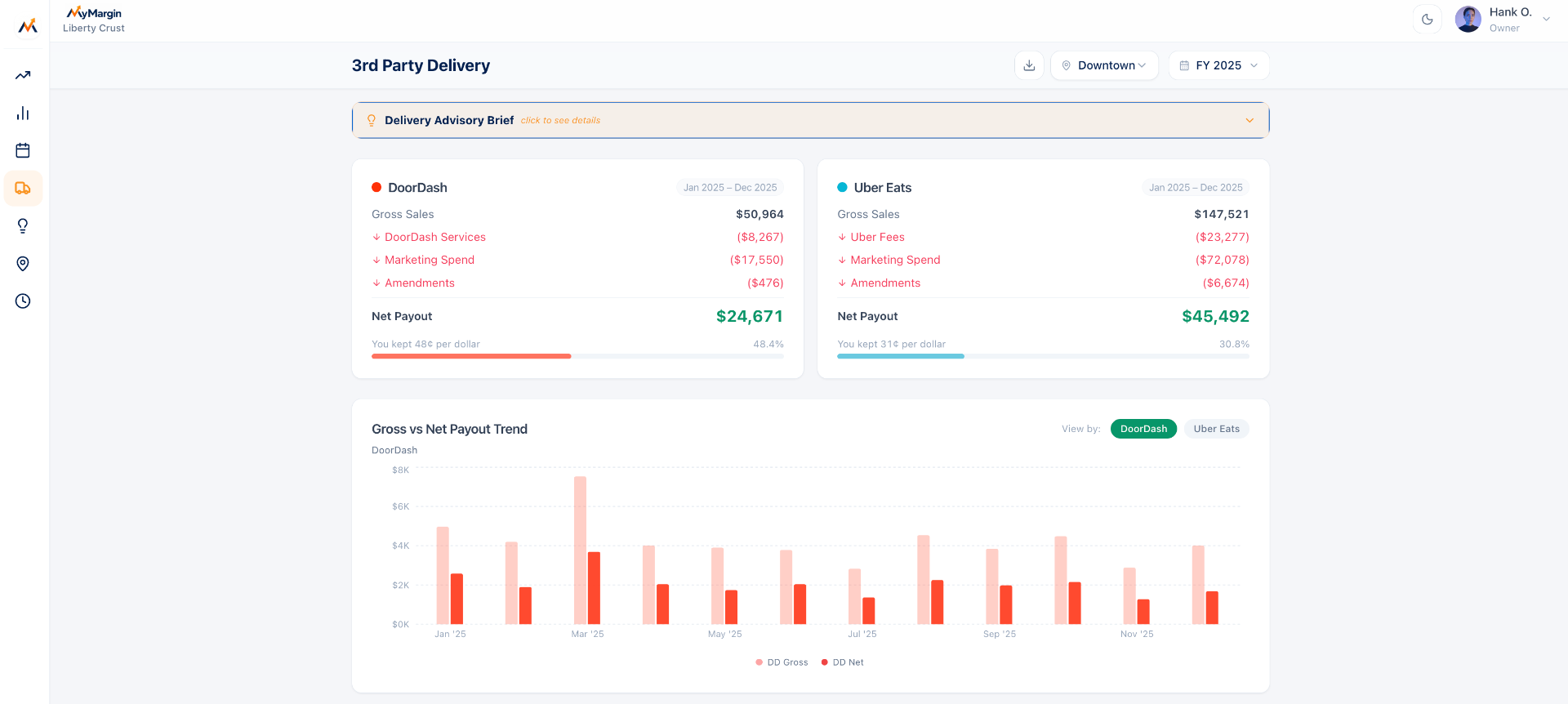Image resolution: width=1568 pixels, height=704 pixels.
Task: Click Uber Eats Jan 2025 – Dec 2025 date badge
Action: (x=1196, y=187)
